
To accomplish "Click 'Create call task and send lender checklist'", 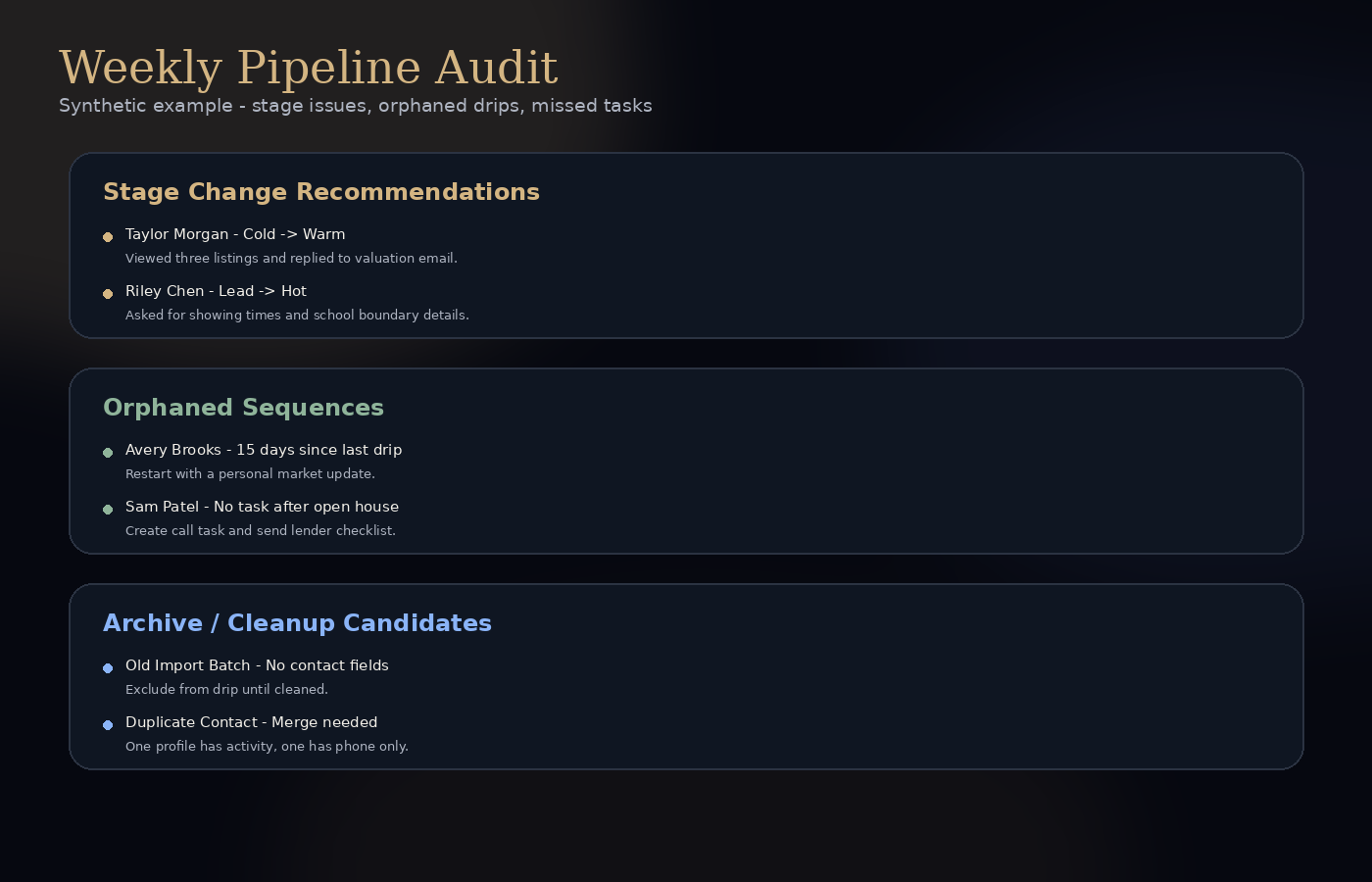I will (261, 531).
